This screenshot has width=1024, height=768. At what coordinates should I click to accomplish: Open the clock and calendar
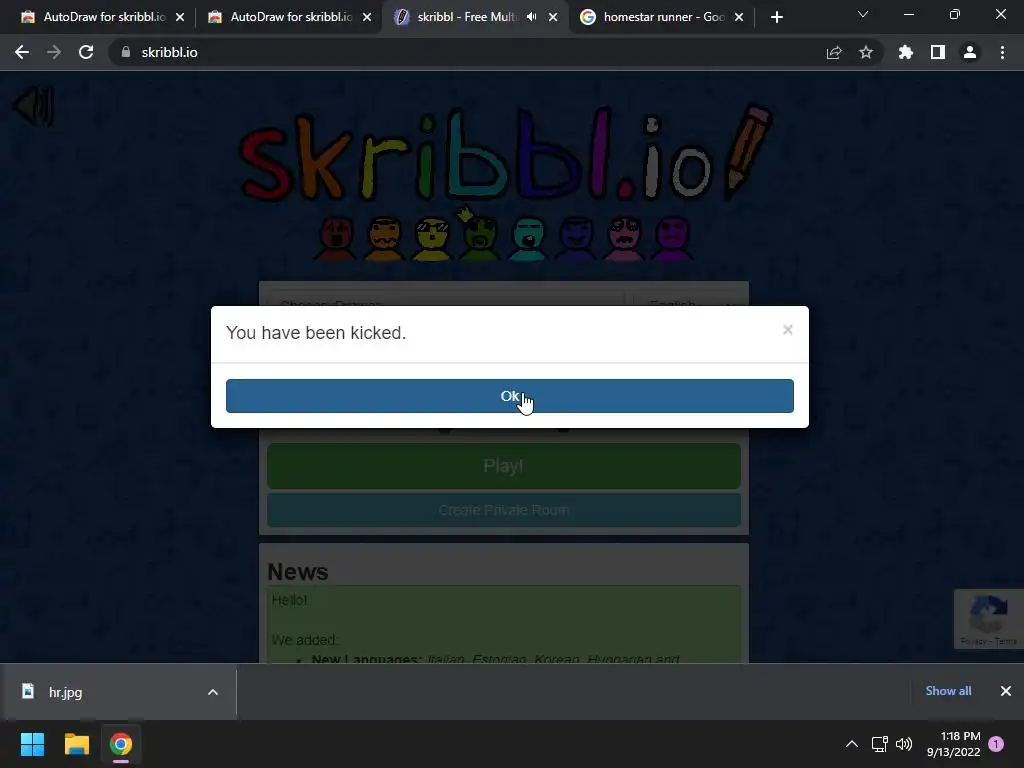click(953, 744)
